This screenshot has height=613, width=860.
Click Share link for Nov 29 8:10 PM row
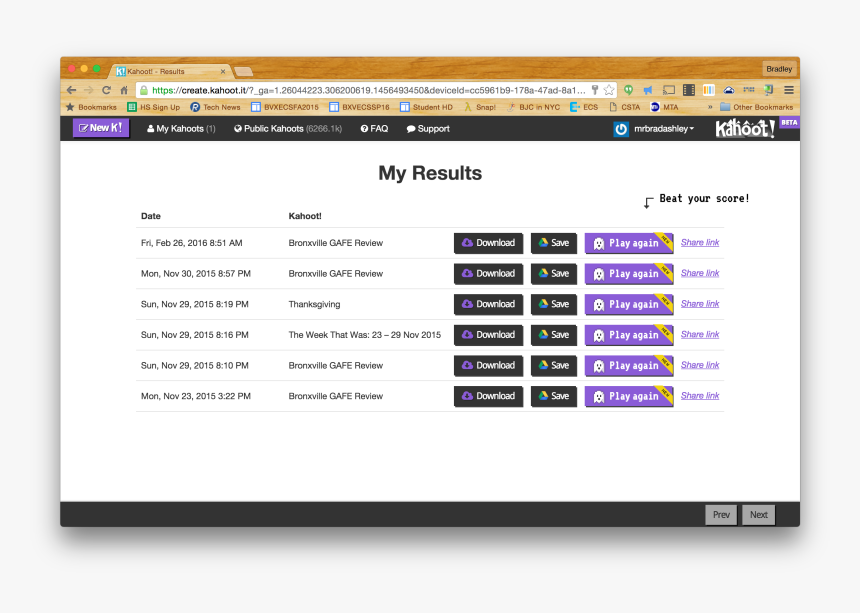pyautogui.click(x=700, y=365)
